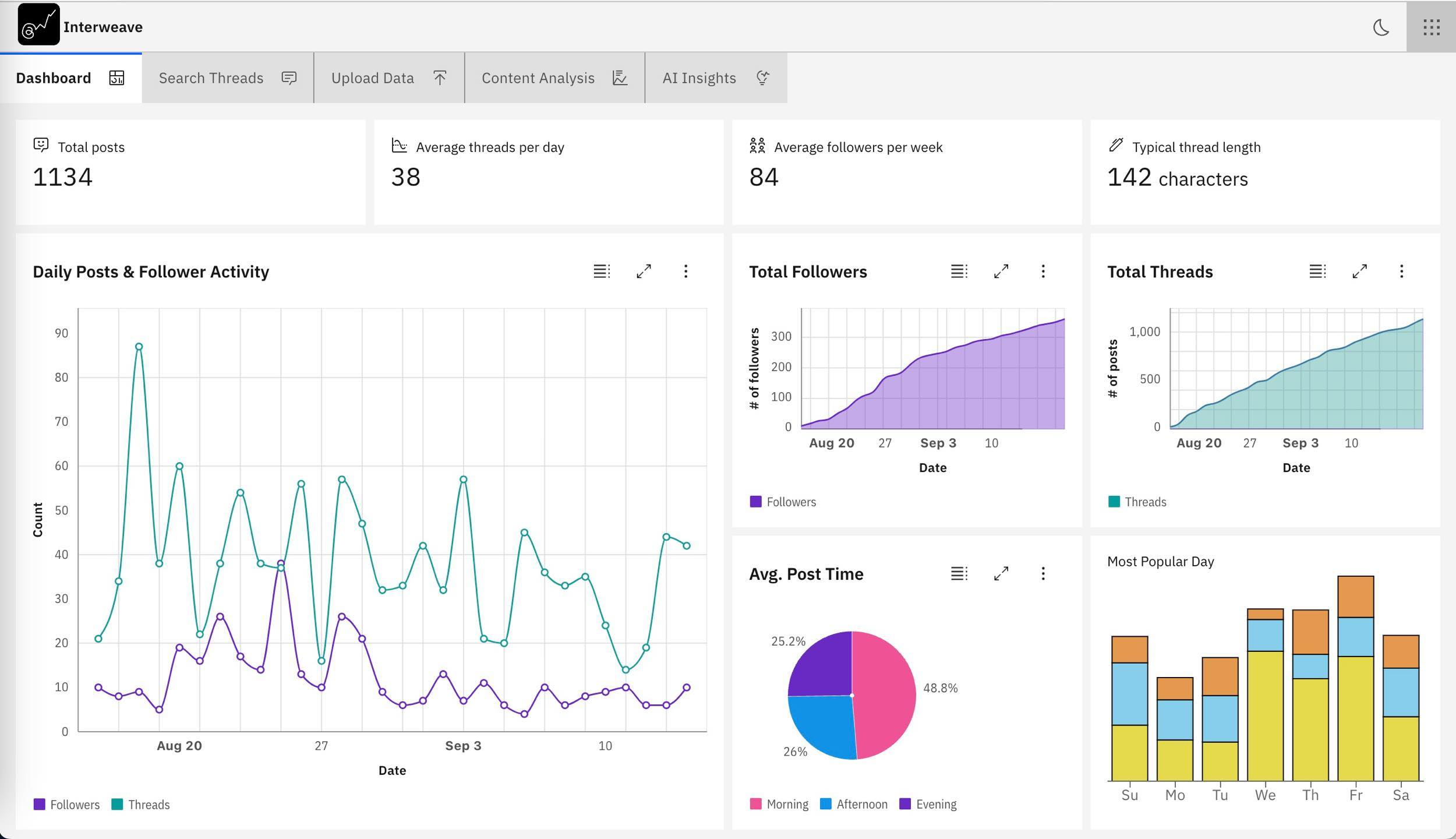Screen dimensions: 1456x839
Task: Click the Interweave logo icon
Action: [38, 24]
